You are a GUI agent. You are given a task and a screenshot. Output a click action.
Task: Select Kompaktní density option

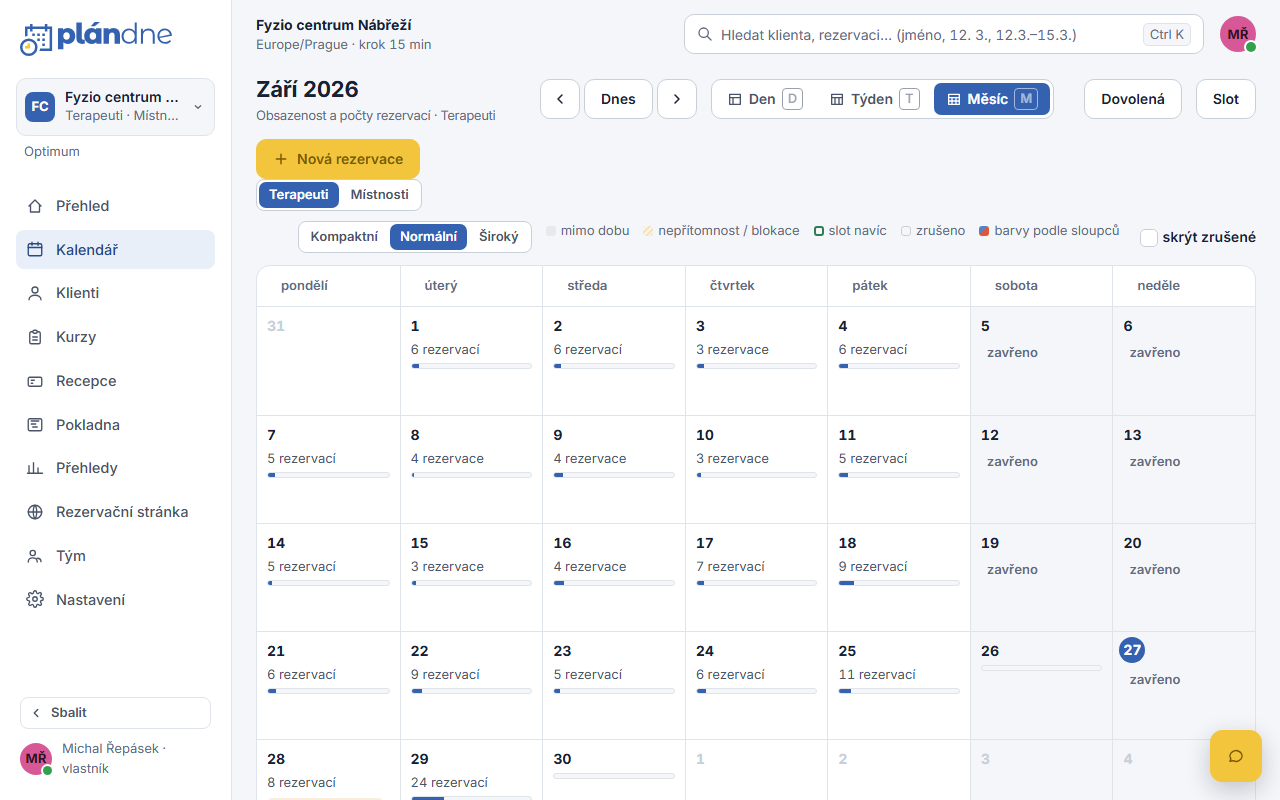[344, 237]
